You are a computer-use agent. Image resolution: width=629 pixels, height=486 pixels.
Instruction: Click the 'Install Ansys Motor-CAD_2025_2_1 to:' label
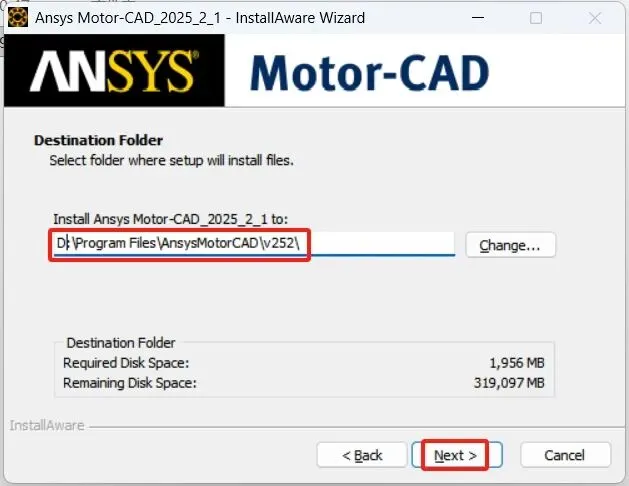tap(170, 219)
